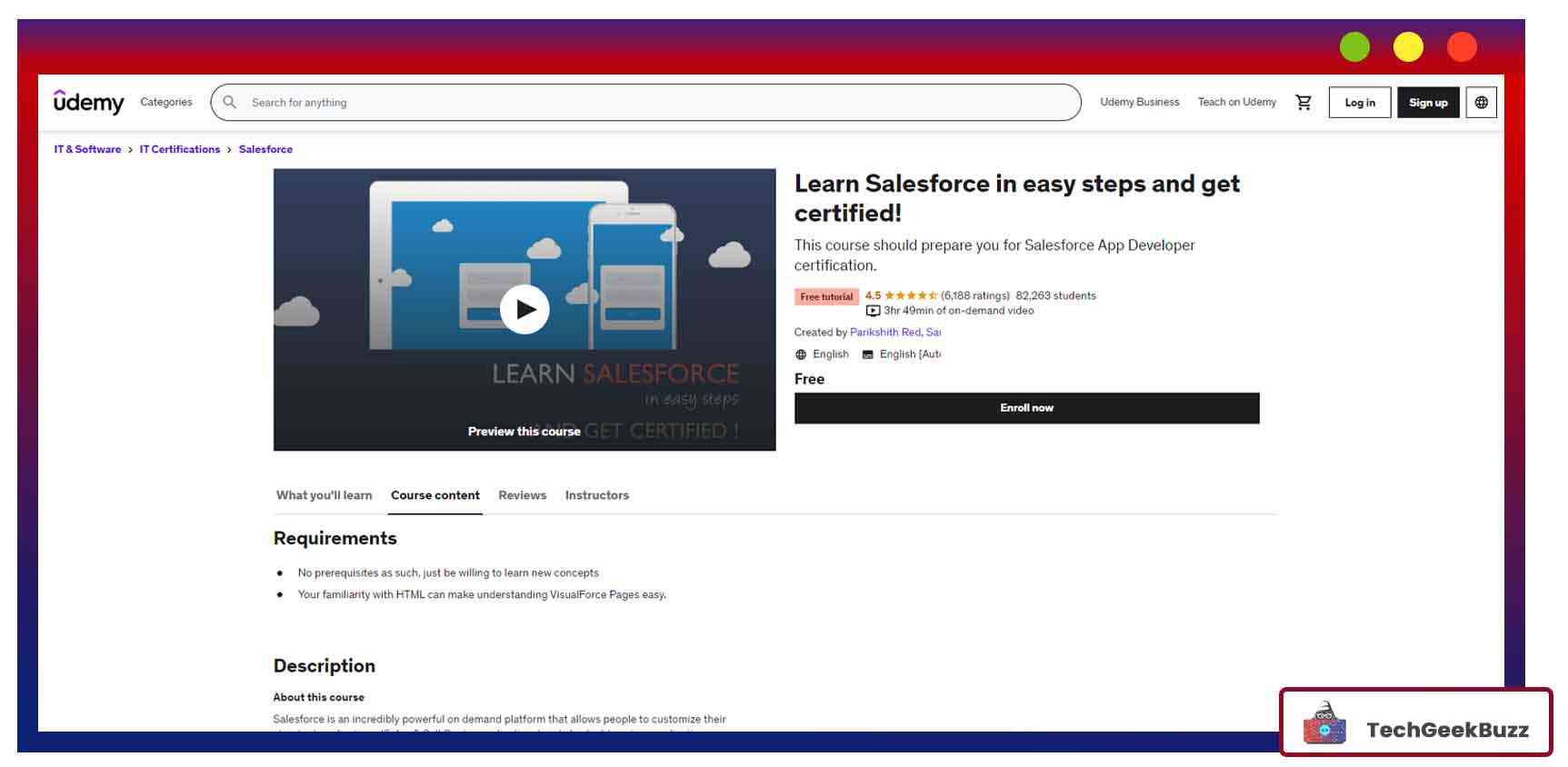The image size is (1568, 767).
Task: Open the shopping cart
Action: [1303, 103]
